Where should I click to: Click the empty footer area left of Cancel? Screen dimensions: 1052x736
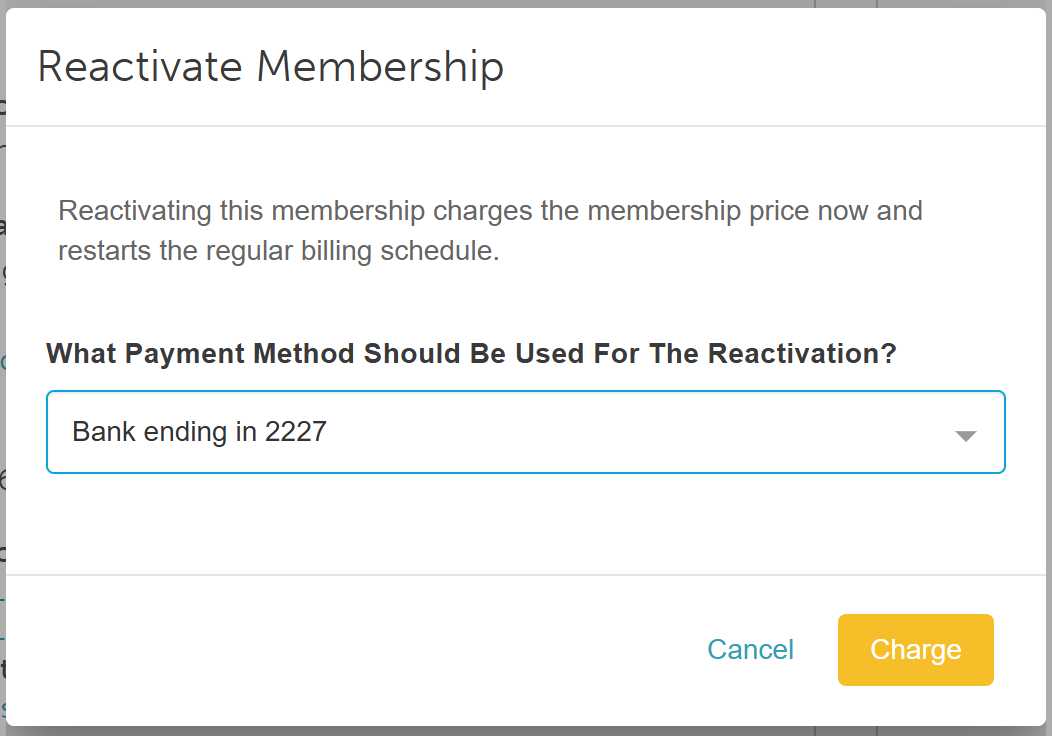tap(349, 649)
